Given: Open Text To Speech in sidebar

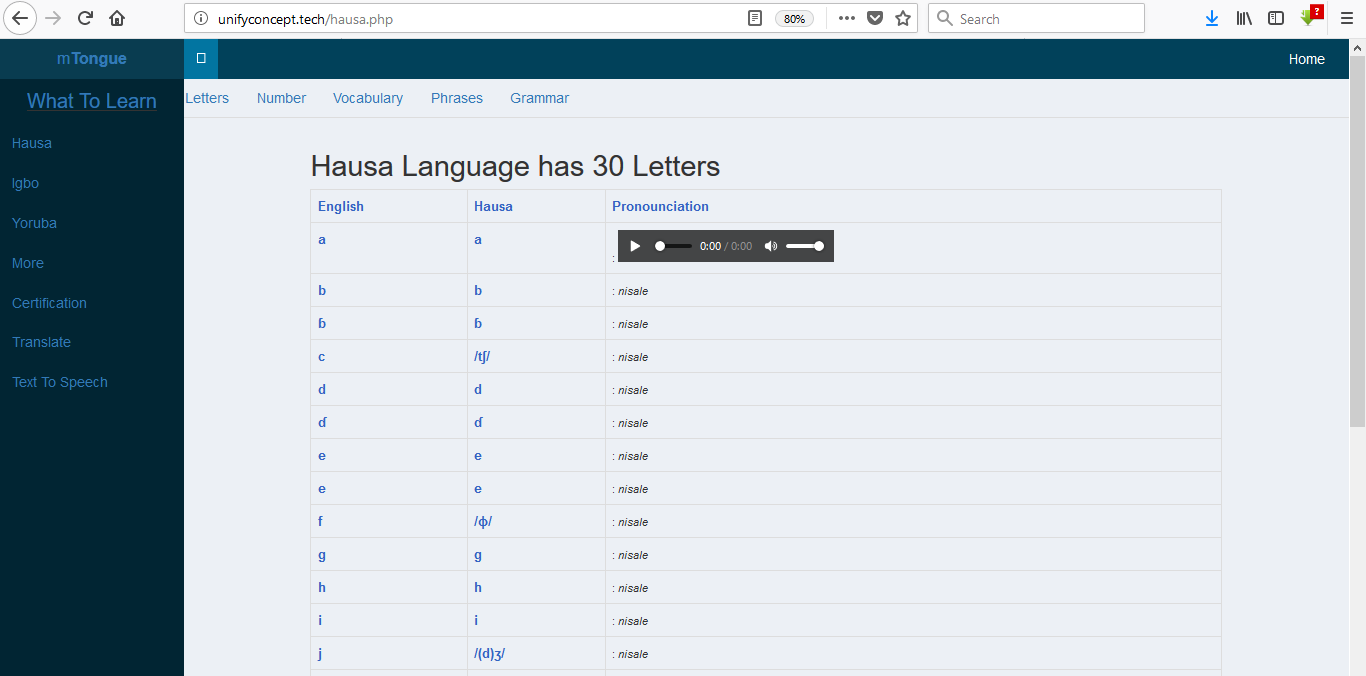Looking at the screenshot, I should pyautogui.click(x=60, y=382).
